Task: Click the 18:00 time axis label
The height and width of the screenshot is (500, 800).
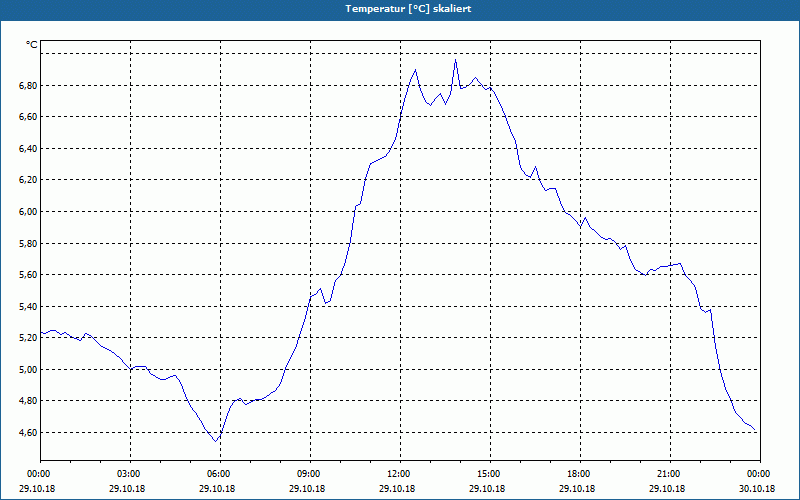Action: [580, 474]
